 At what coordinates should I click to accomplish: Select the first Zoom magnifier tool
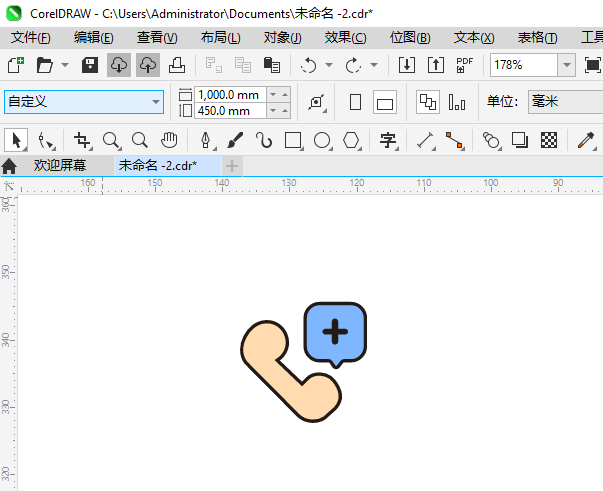tap(112, 140)
